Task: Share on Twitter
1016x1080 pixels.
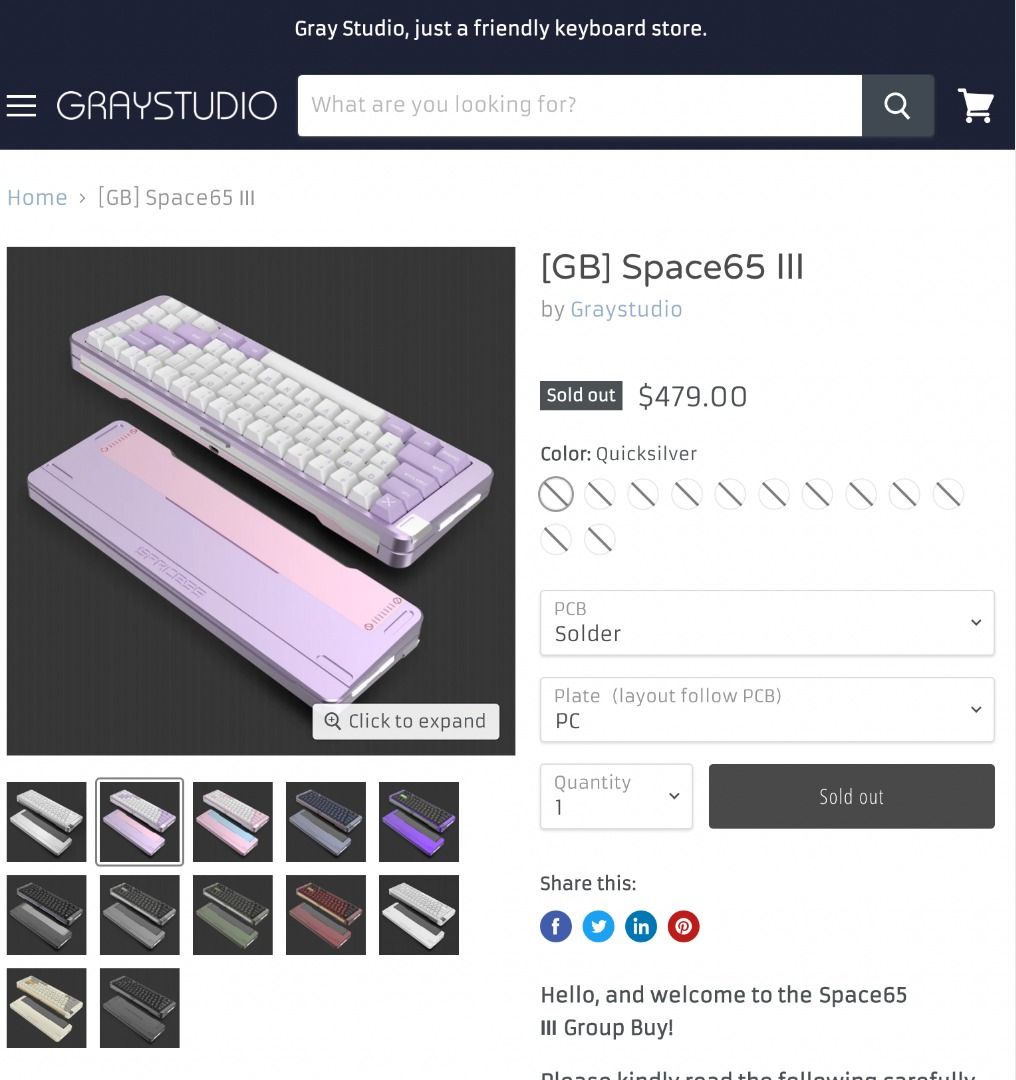Action: pos(599,926)
